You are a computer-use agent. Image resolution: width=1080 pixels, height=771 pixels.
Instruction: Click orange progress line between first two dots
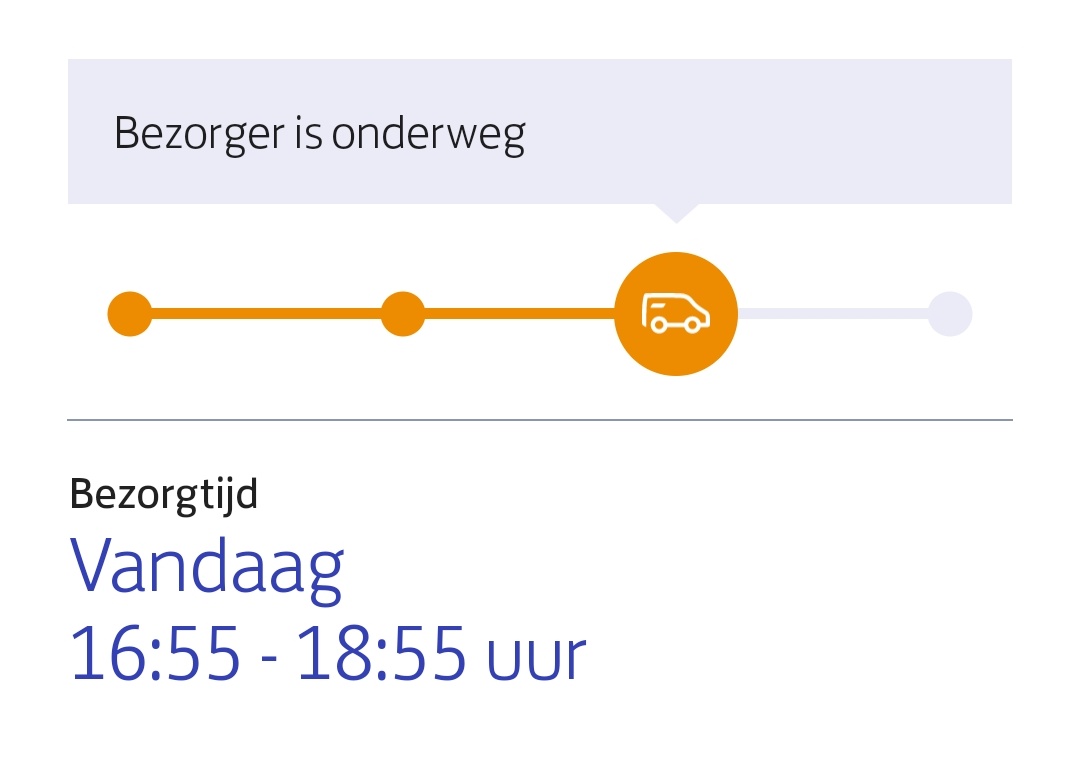pos(267,313)
